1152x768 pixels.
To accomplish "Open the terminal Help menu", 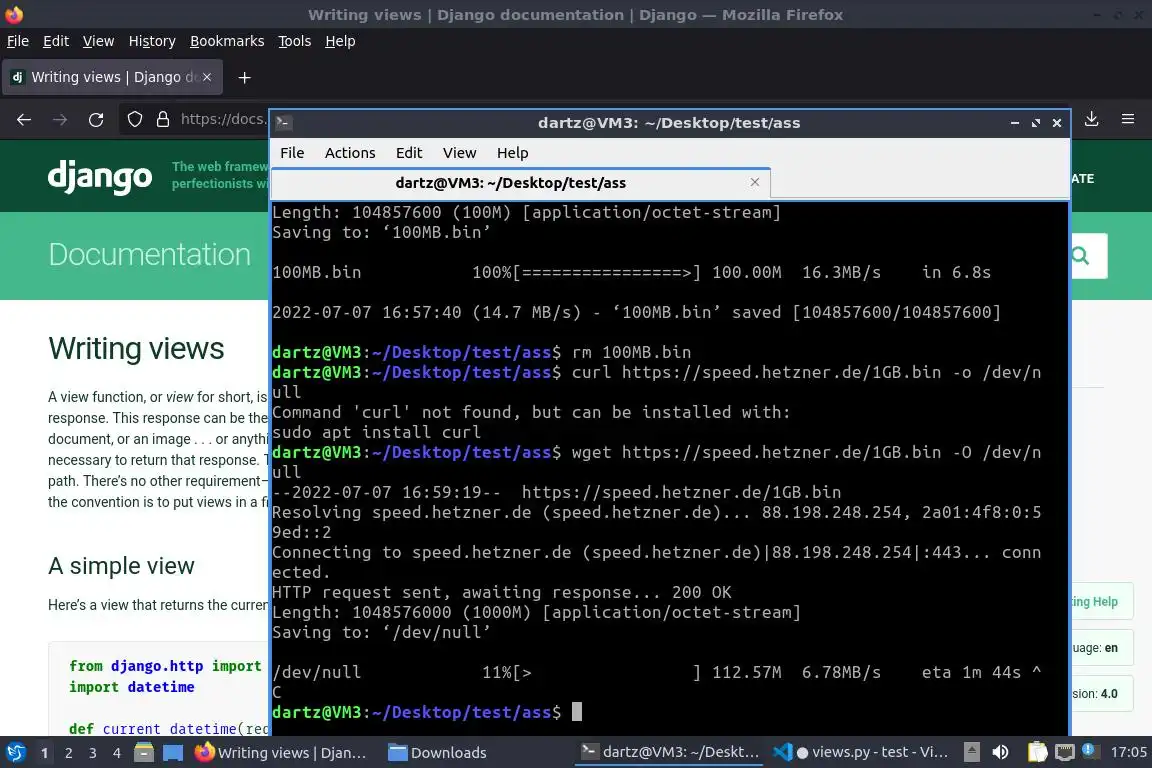I will [x=512, y=153].
